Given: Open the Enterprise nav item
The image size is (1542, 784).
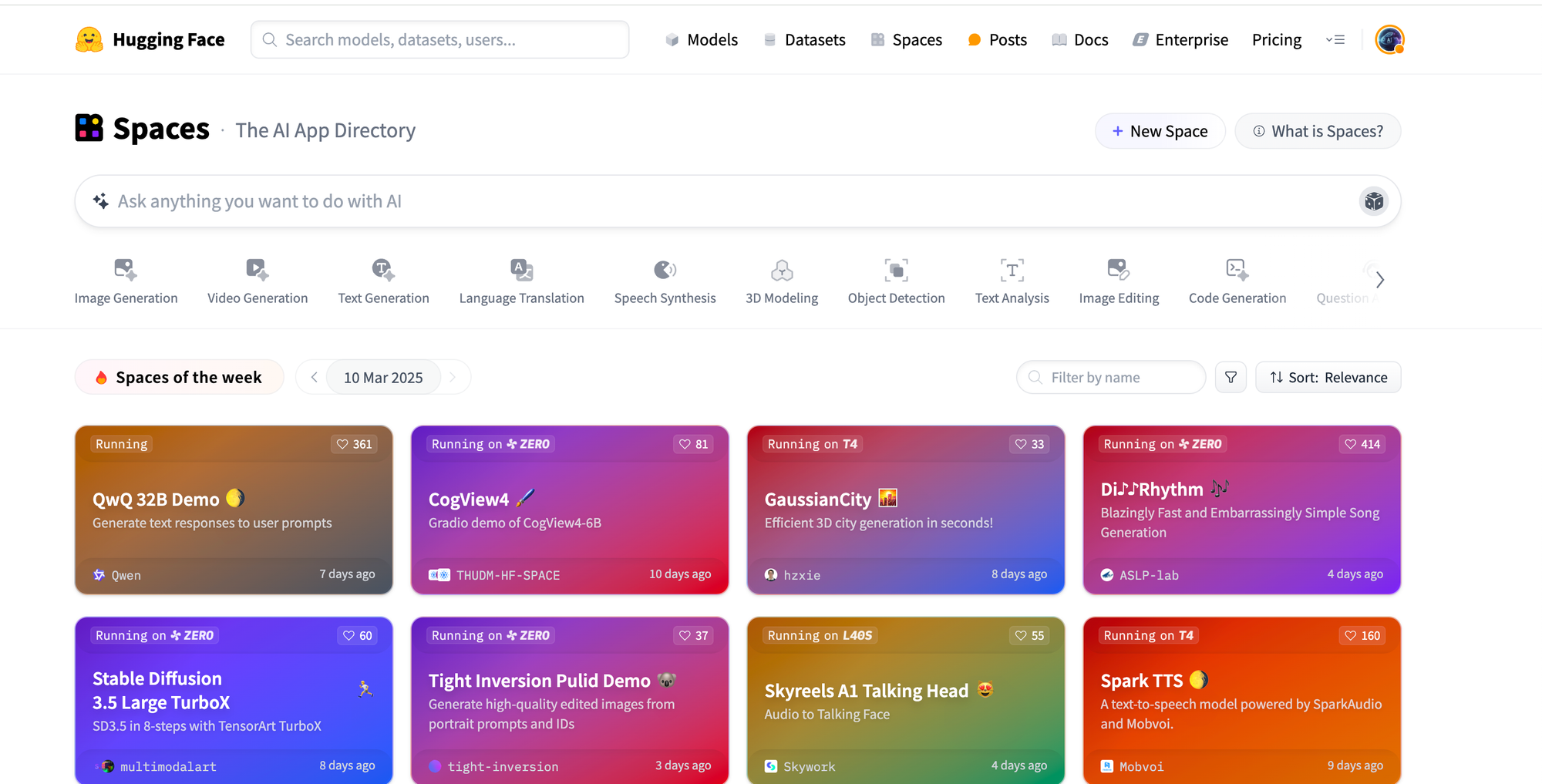Looking at the screenshot, I should tap(1180, 39).
